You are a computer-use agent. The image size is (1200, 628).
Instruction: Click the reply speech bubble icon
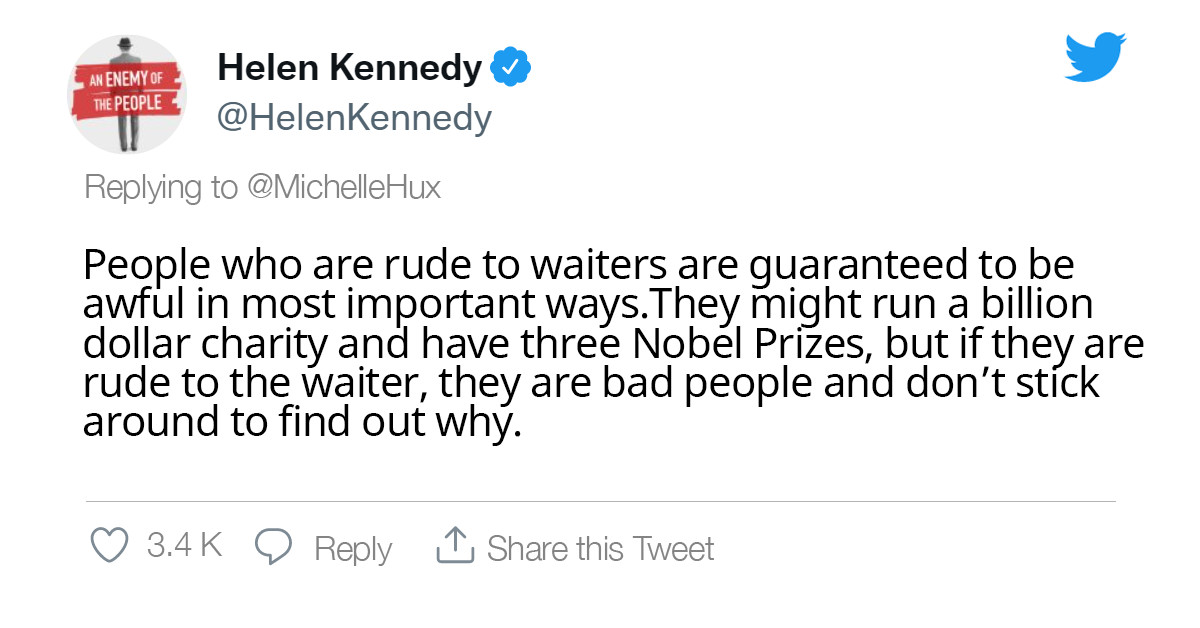click(273, 546)
